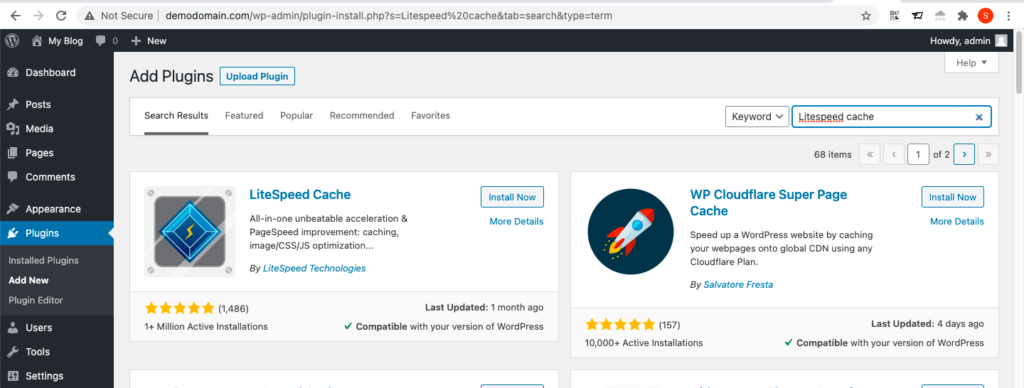Image resolution: width=1024 pixels, height=388 pixels.
Task: Go to next results page
Action: pos(964,154)
